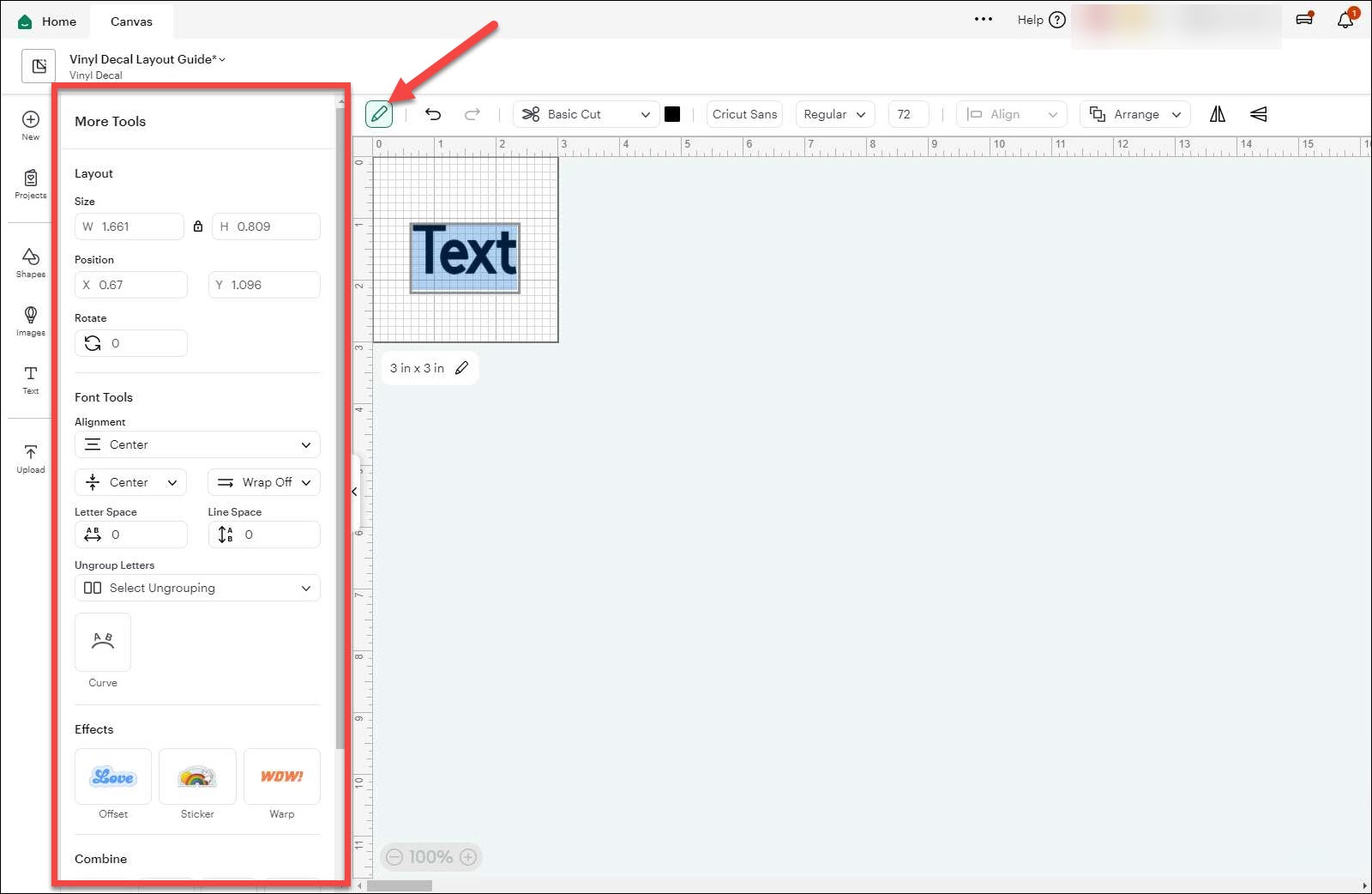Switch to the Canvas tab
Viewport: 1372px width, 894px height.
(131, 21)
